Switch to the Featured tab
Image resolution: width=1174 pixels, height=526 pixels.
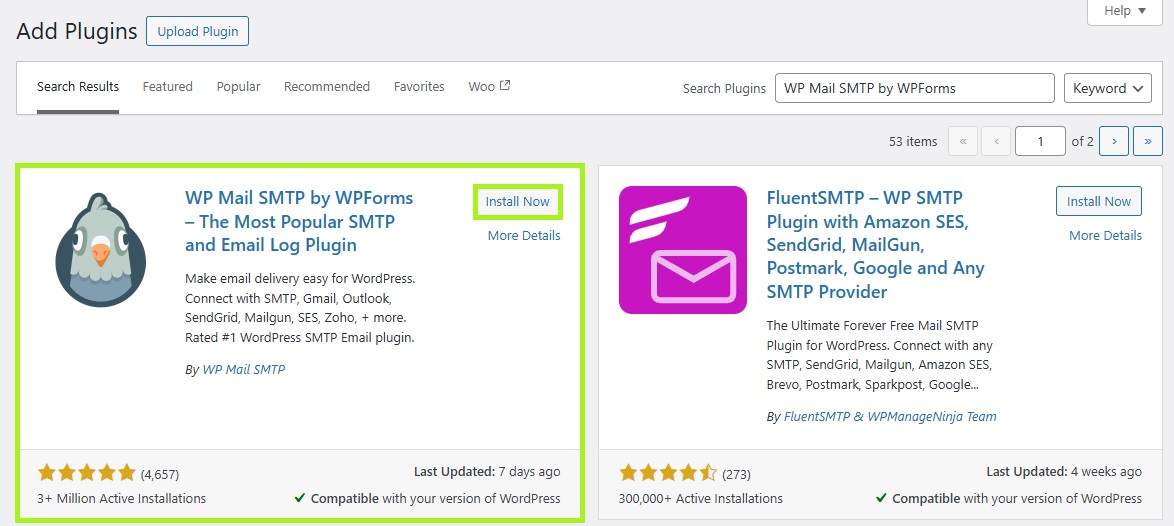[x=168, y=87]
